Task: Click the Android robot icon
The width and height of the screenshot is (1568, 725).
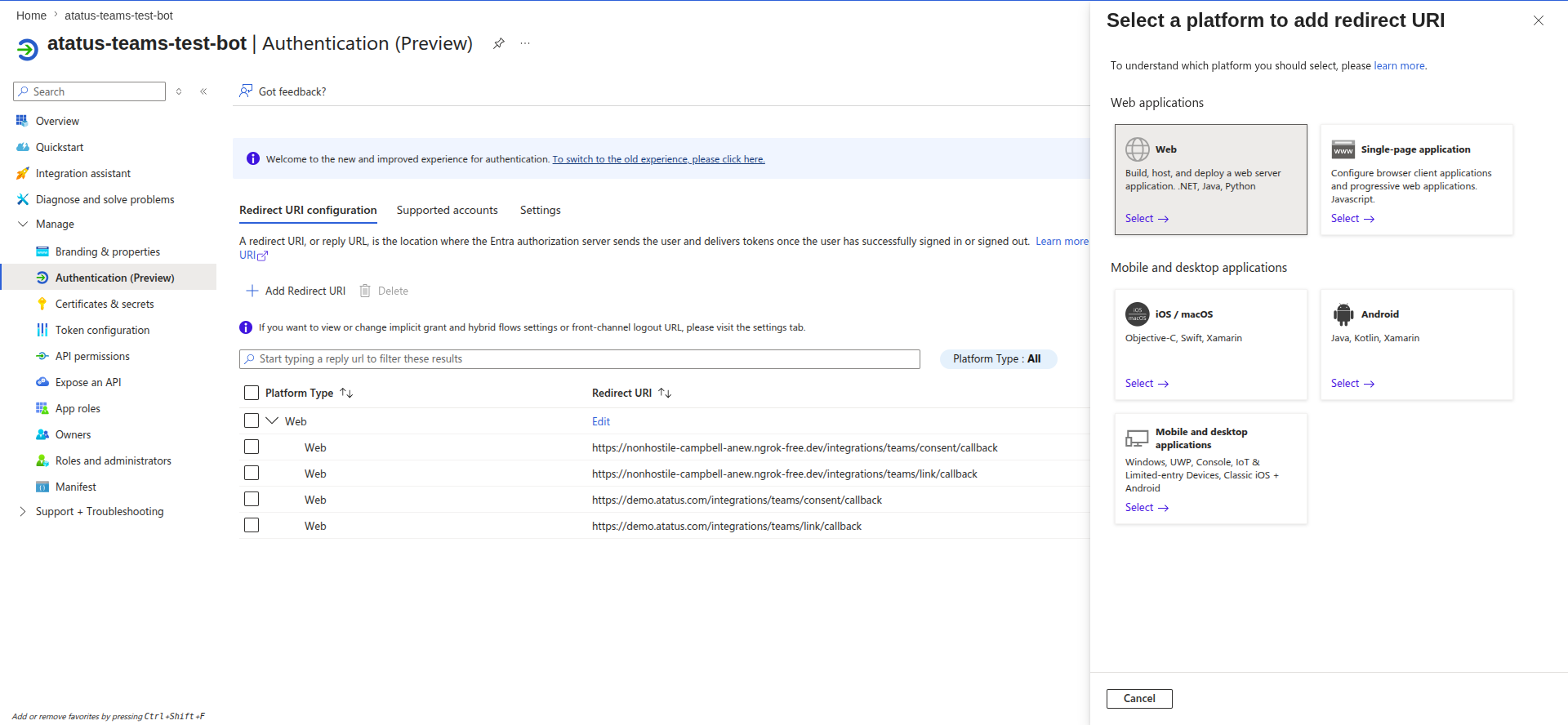Action: coord(1343,314)
